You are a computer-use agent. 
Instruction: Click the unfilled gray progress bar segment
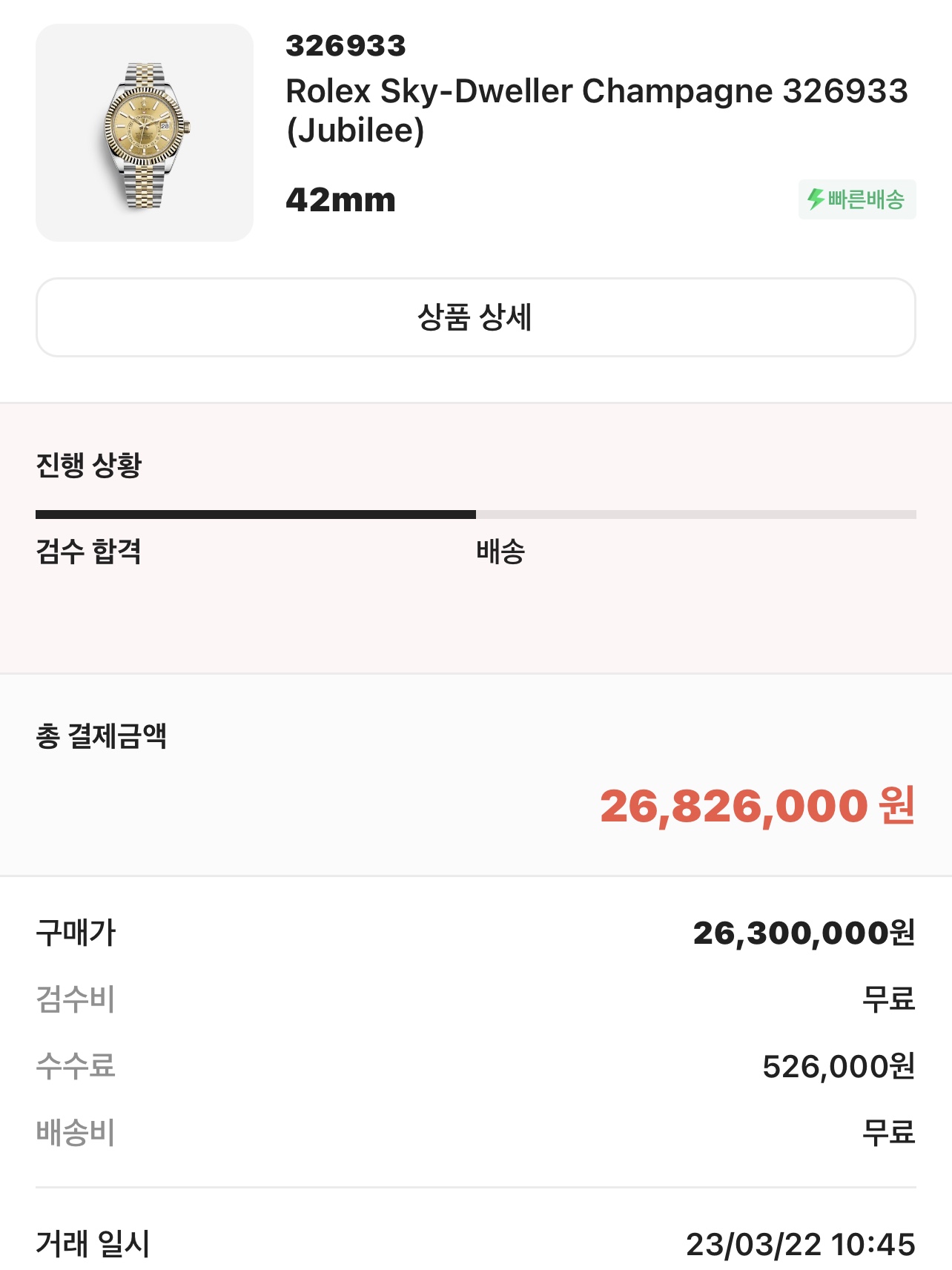696,515
